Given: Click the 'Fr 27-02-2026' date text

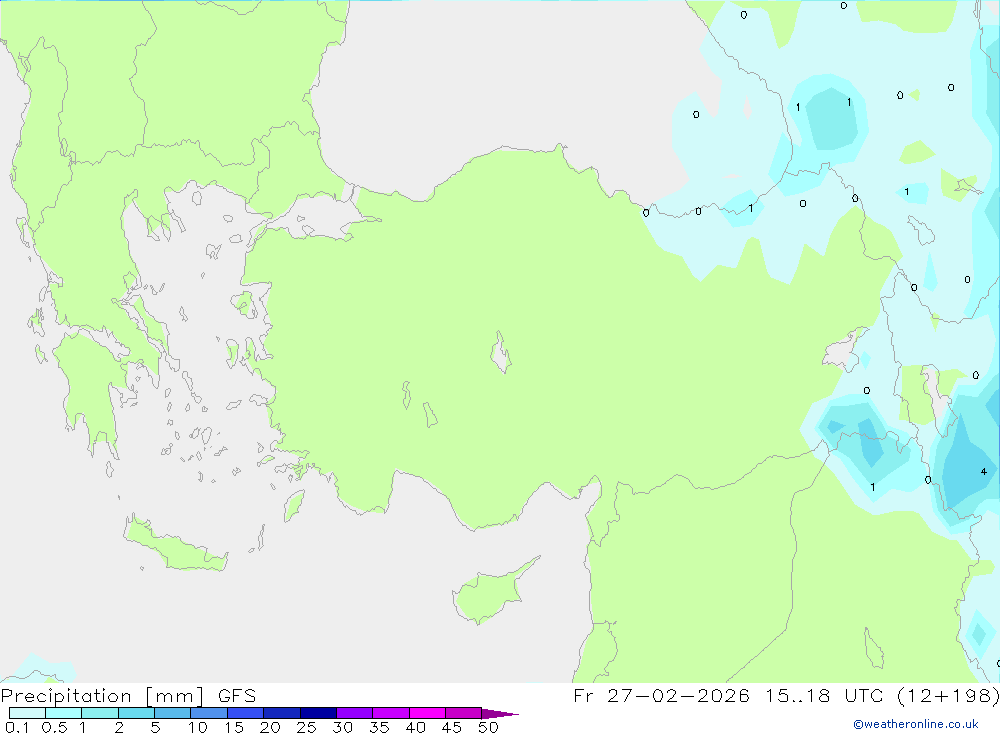Looking at the screenshot, I should point(661,695).
